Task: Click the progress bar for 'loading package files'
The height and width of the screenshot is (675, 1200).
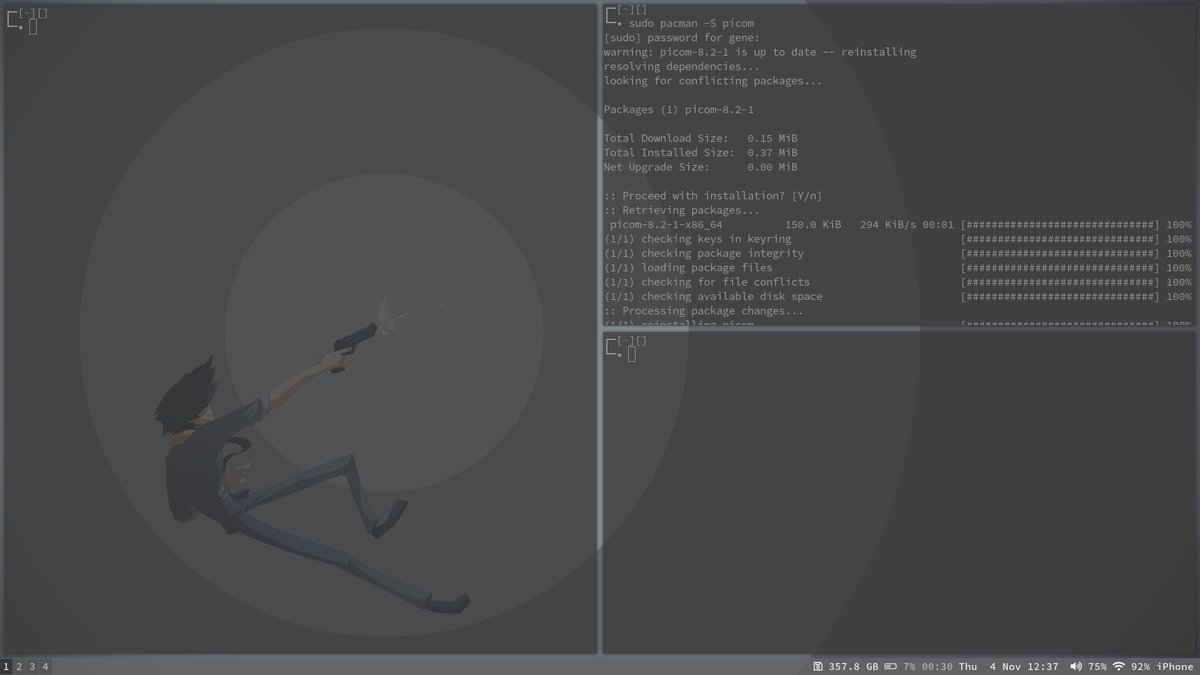Action: click(1060, 268)
